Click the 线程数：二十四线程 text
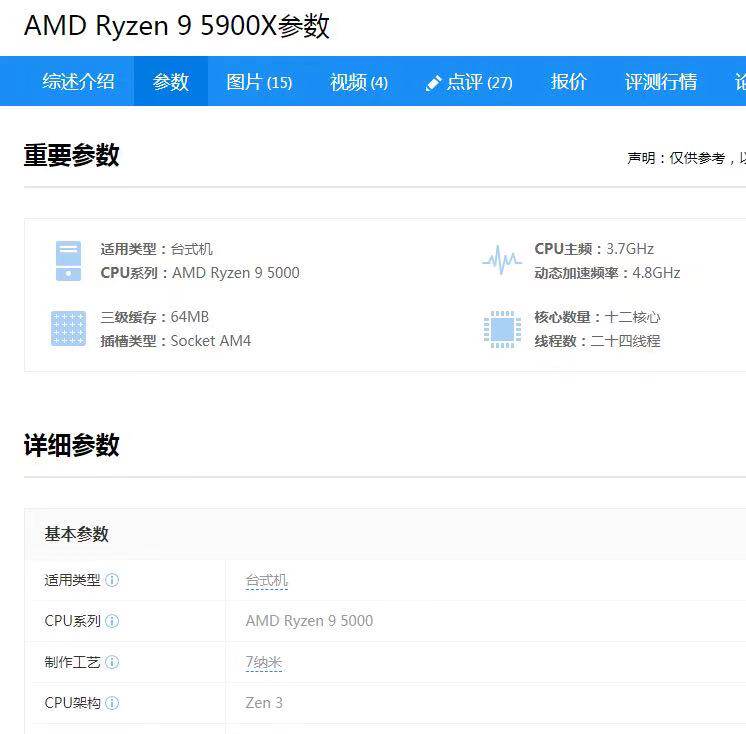The width and height of the screenshot is (746, 734). (x=597, y=341)
